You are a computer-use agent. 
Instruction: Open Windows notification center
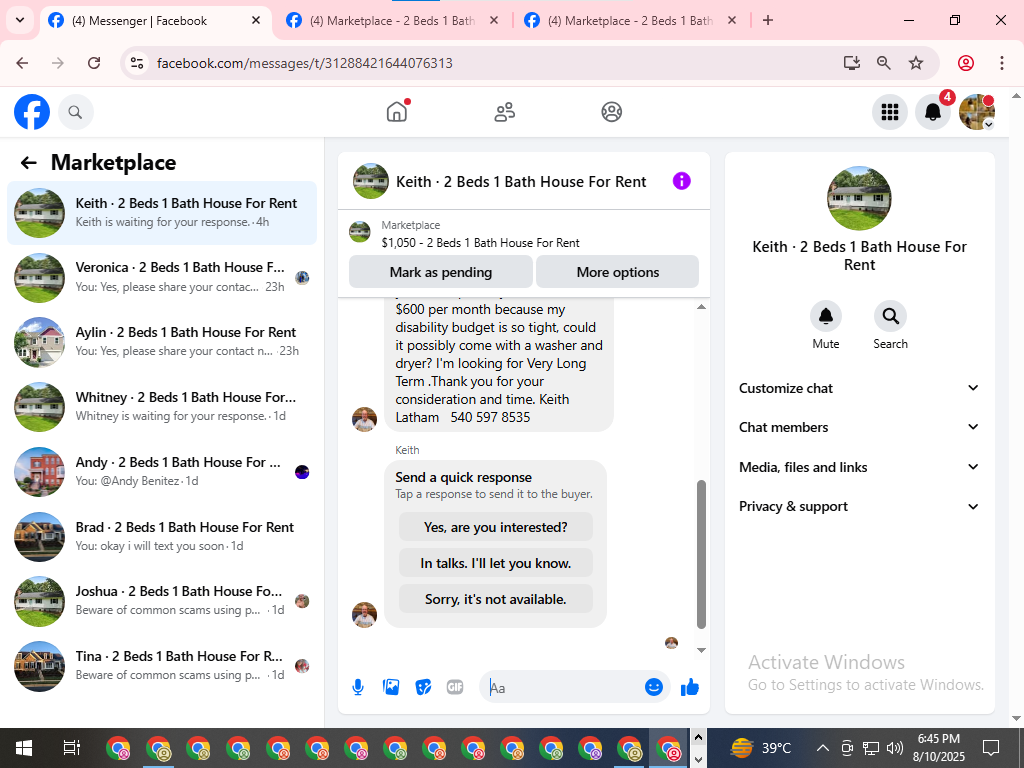[991, 748]
